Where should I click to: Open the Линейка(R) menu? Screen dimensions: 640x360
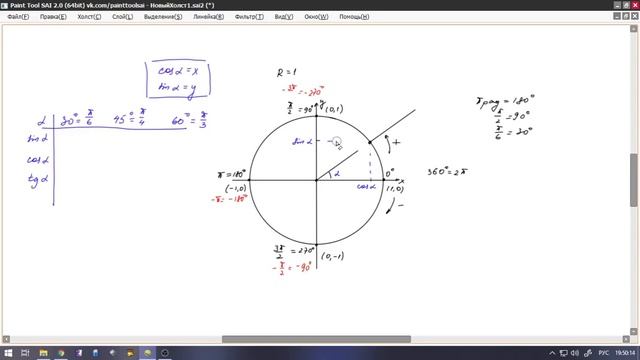tap(209, 17)
